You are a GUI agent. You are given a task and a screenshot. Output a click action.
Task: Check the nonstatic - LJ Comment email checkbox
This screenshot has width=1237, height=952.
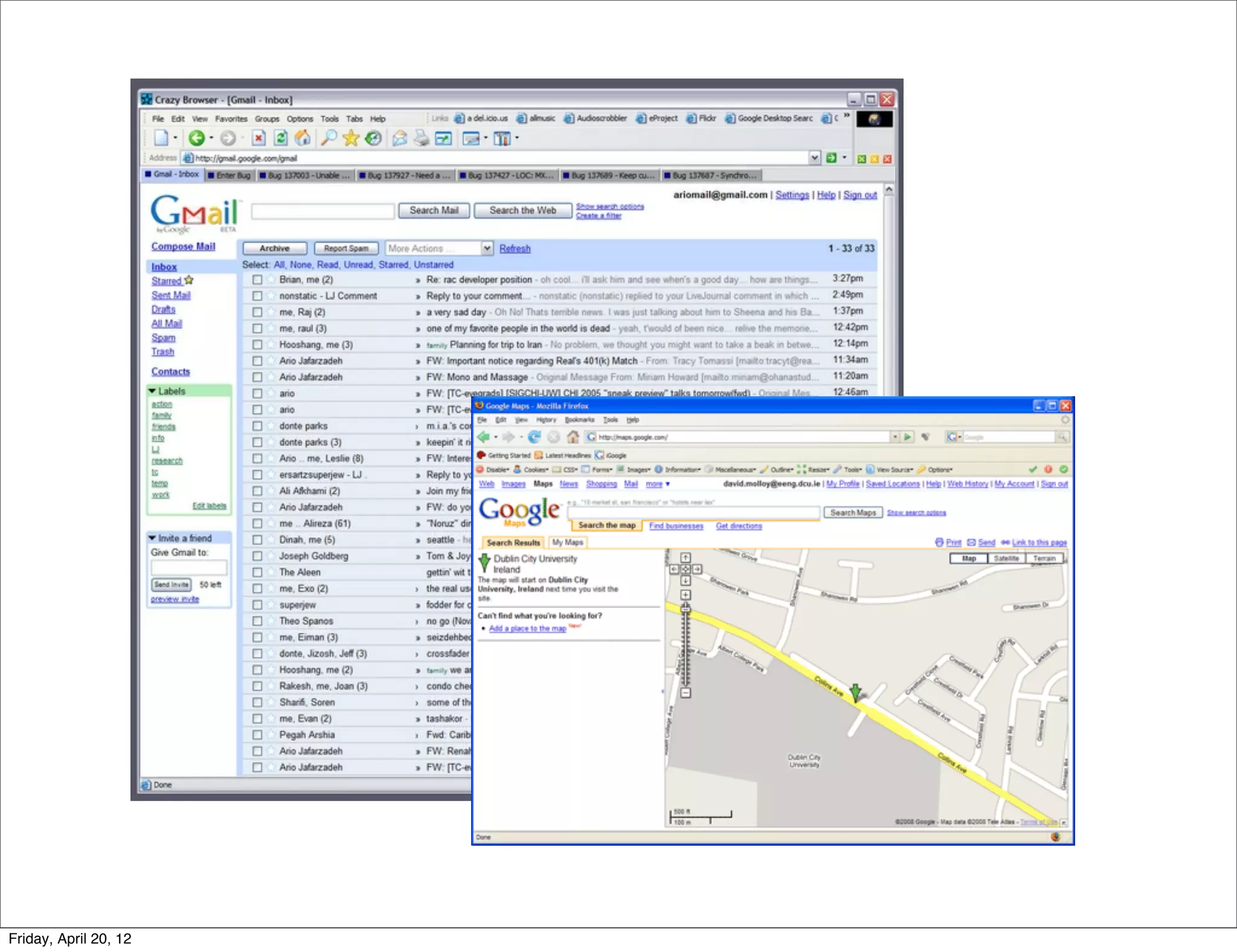click(x=257, y=296)
